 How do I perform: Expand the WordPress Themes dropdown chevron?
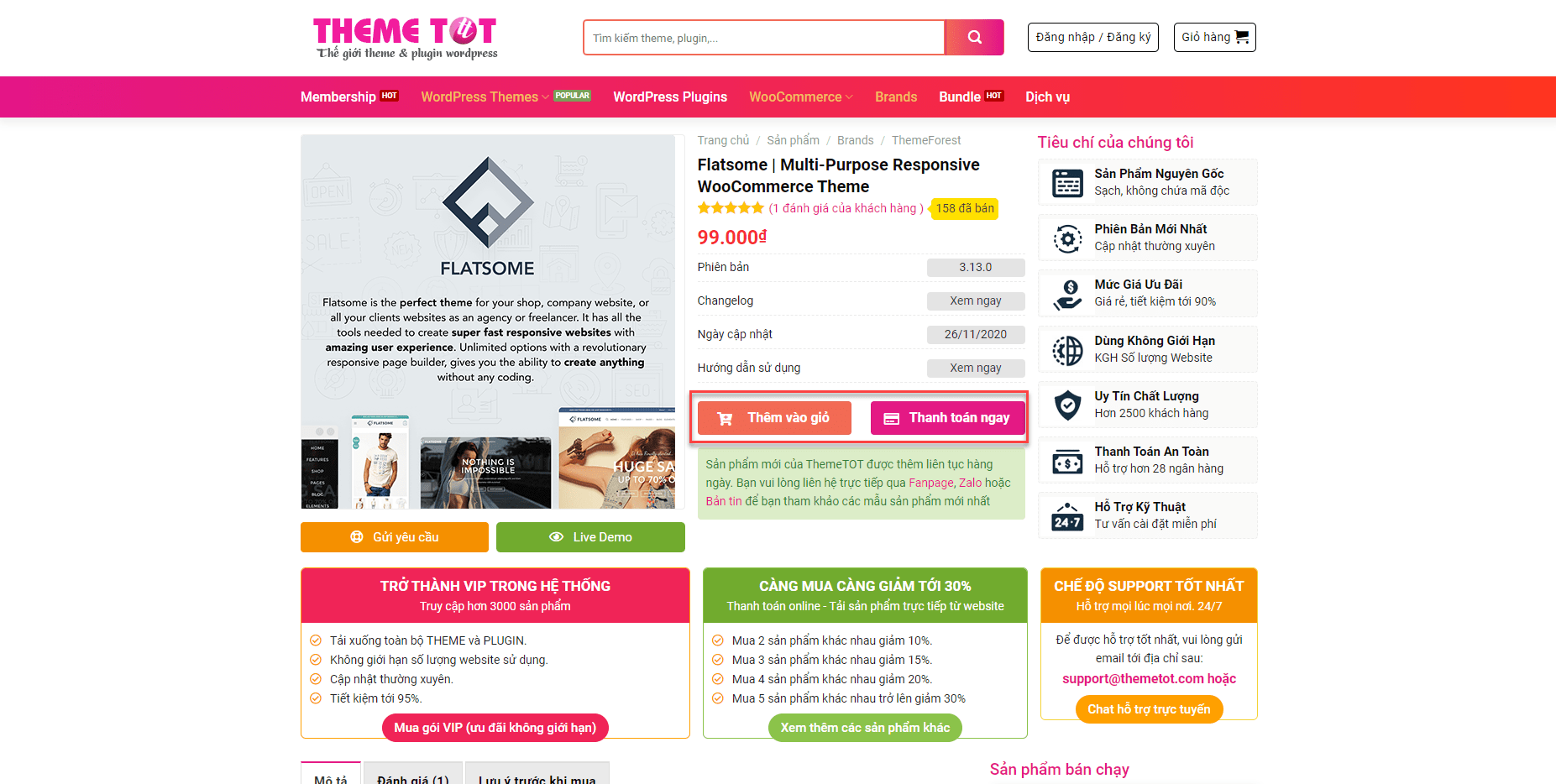tap(545, 97)
